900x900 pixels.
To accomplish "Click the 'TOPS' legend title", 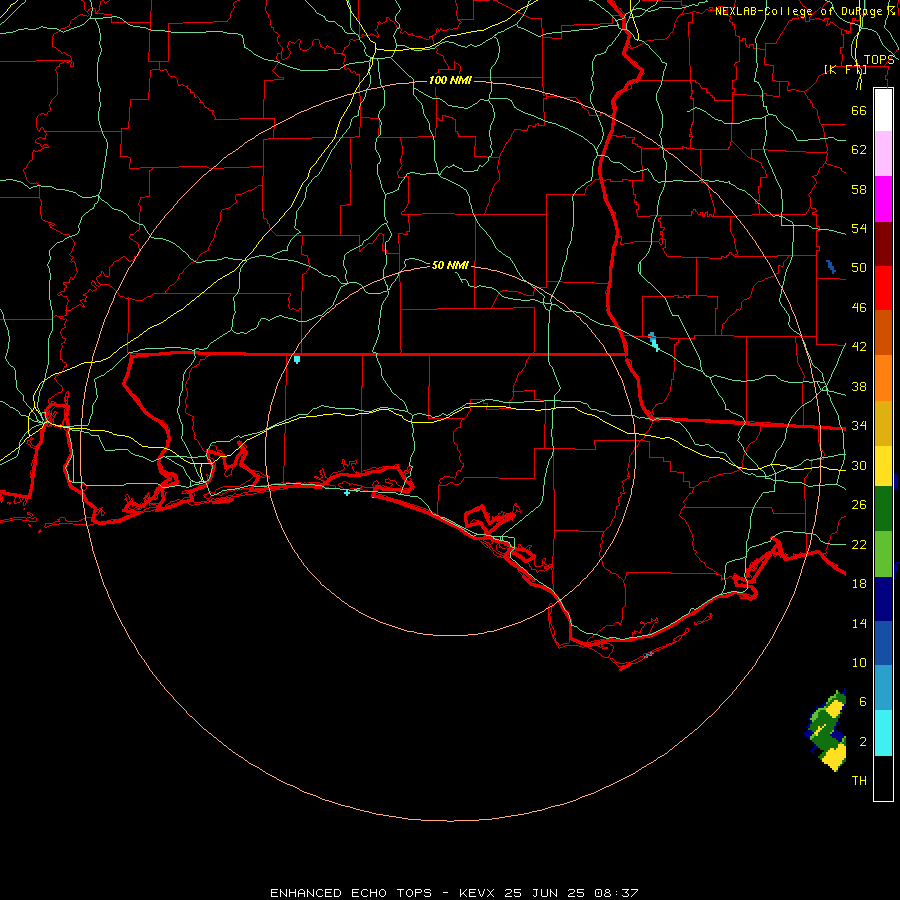I will [879, 60].
